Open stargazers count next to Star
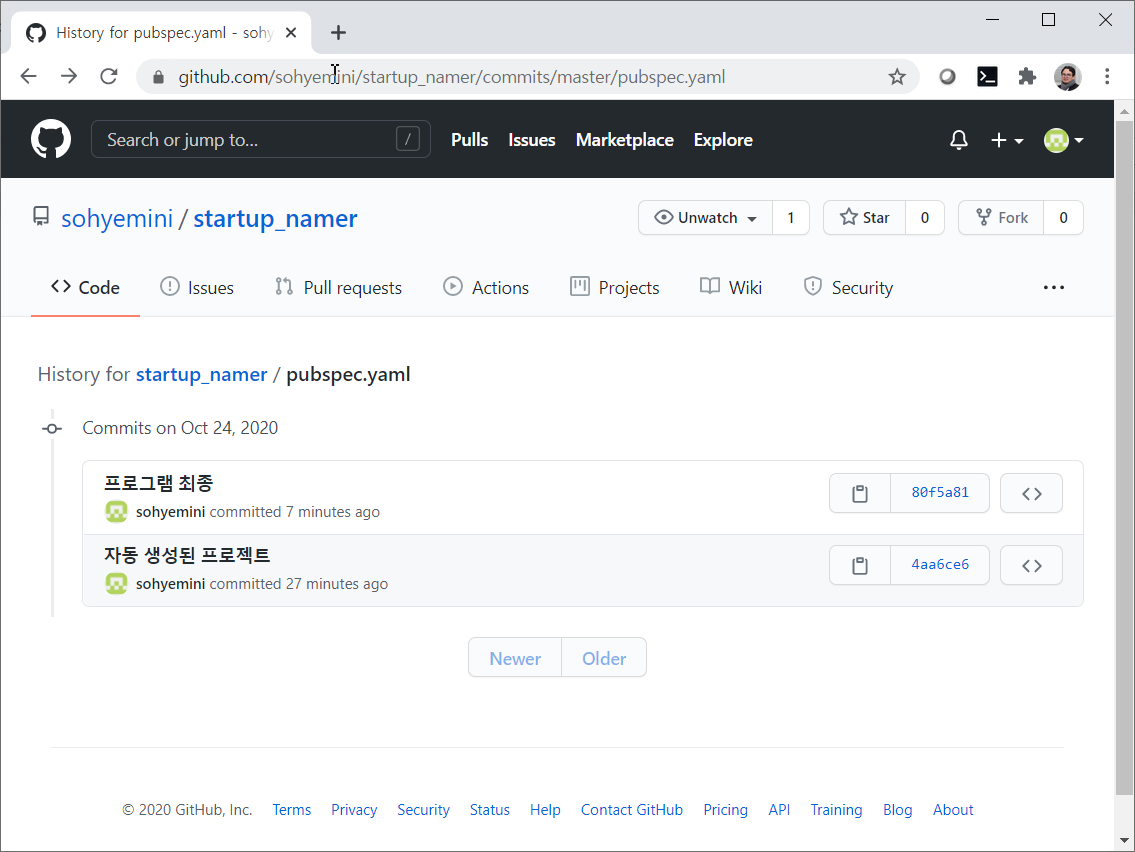 tap(924, 218)
